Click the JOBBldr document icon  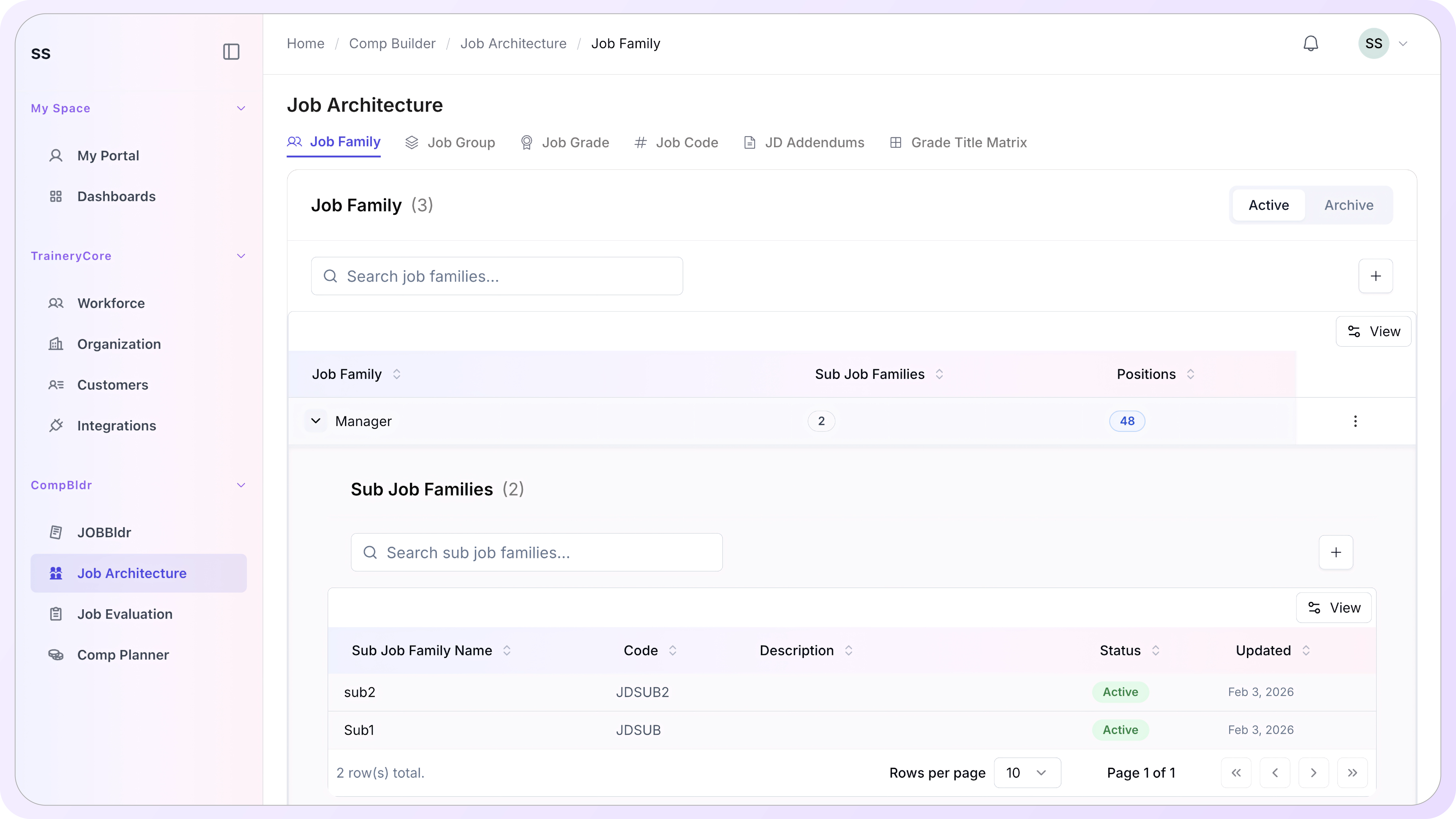56,532
